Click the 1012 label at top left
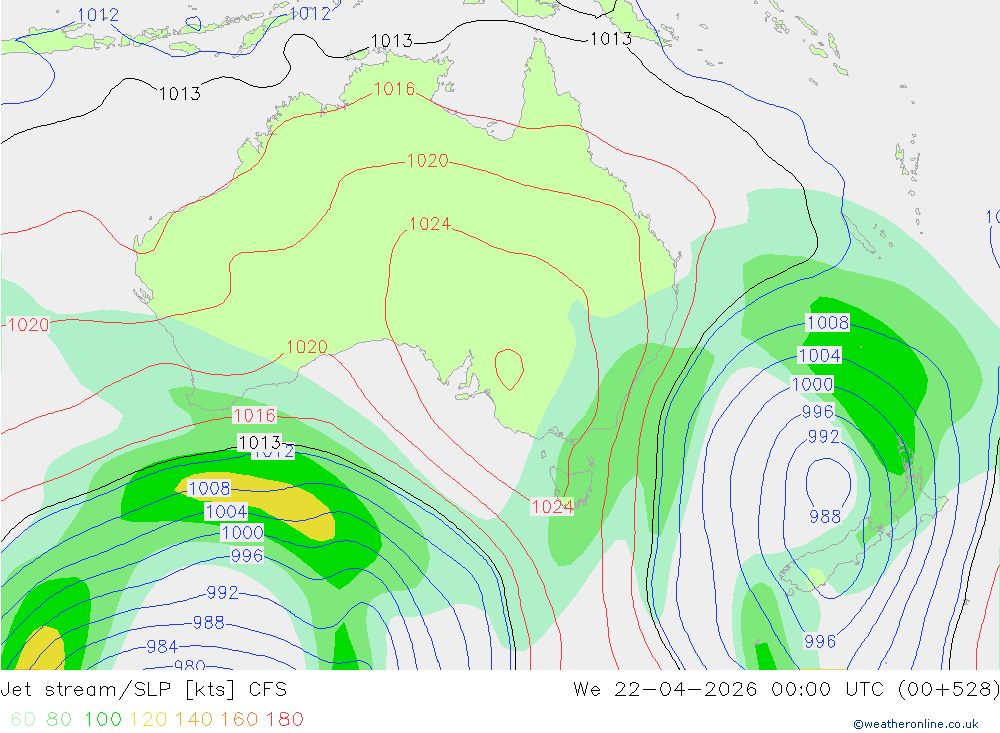Screen dimensions: 1000x733 (x=98, y=15)
